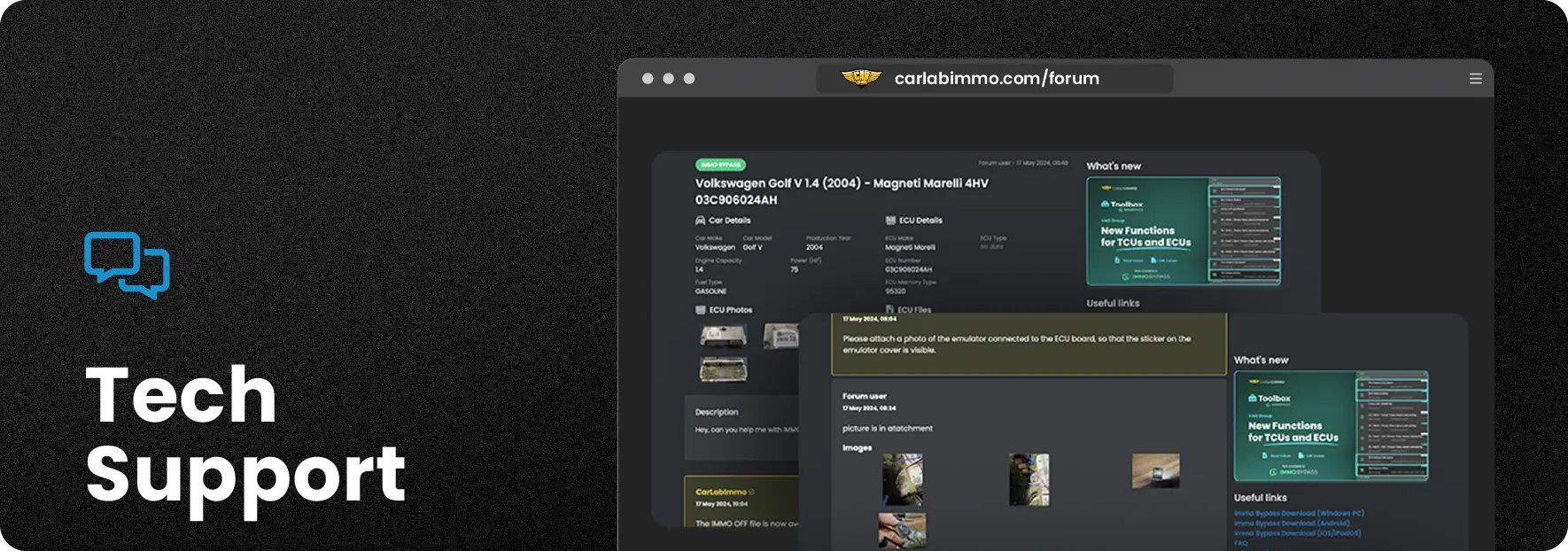
Task: Click the car icon beside Car Details
Action: tap(700, 221)
